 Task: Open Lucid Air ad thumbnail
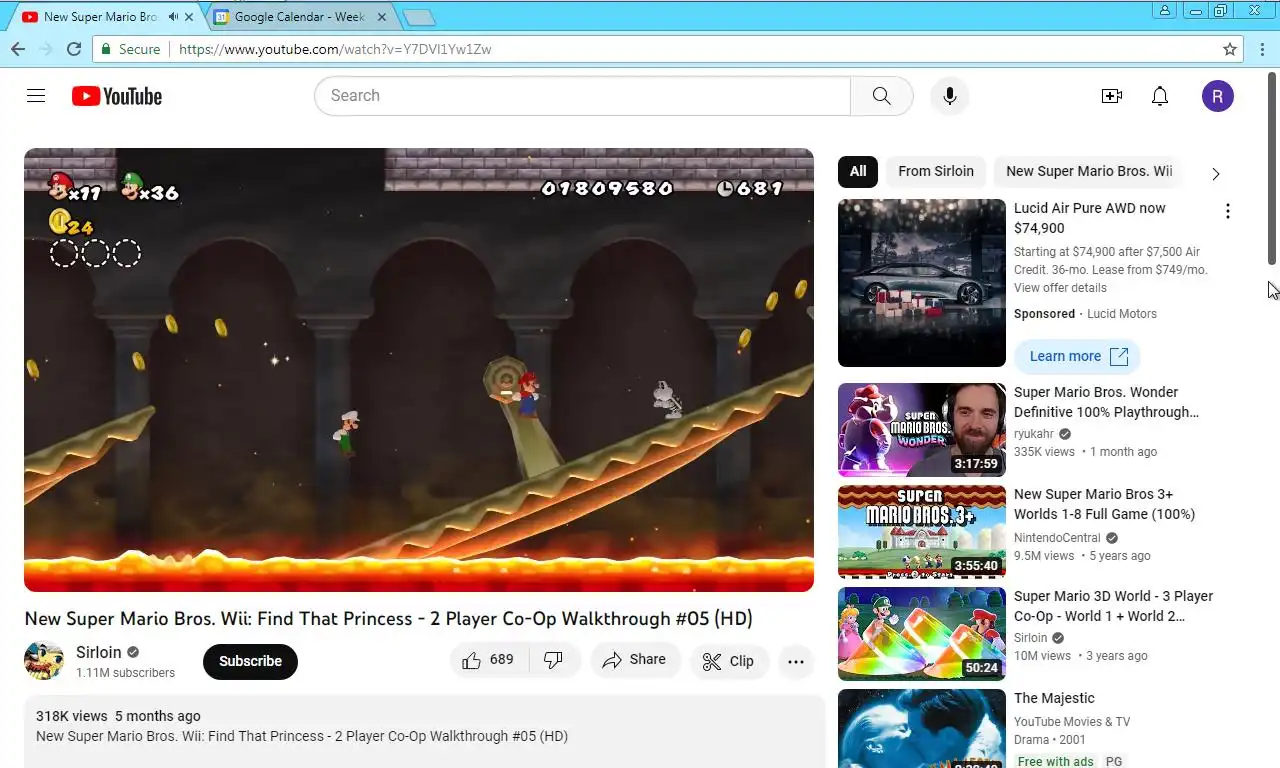tap(922, 283)
